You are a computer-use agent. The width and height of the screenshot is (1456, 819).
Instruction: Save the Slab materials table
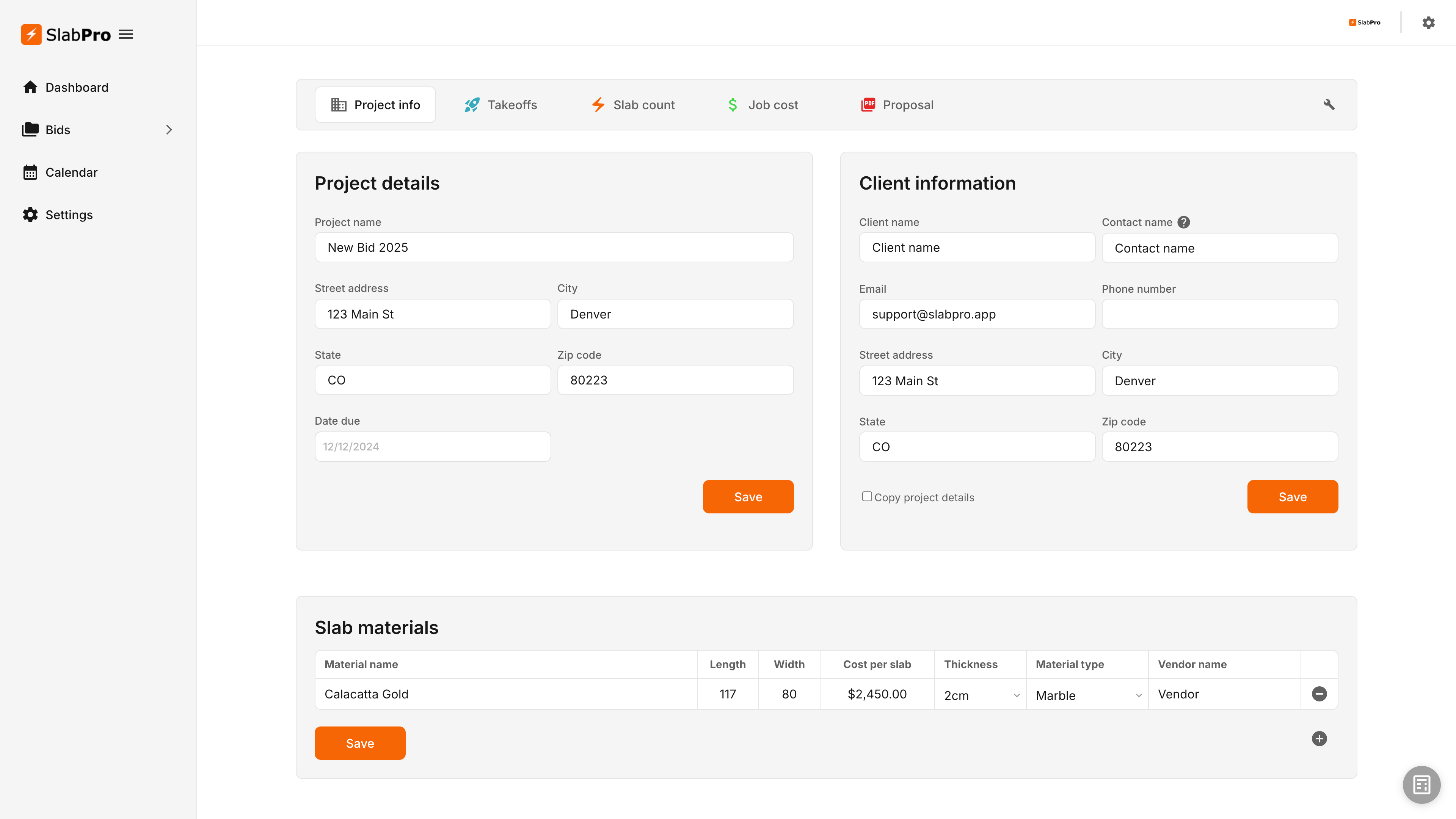[x=359, y=743]
